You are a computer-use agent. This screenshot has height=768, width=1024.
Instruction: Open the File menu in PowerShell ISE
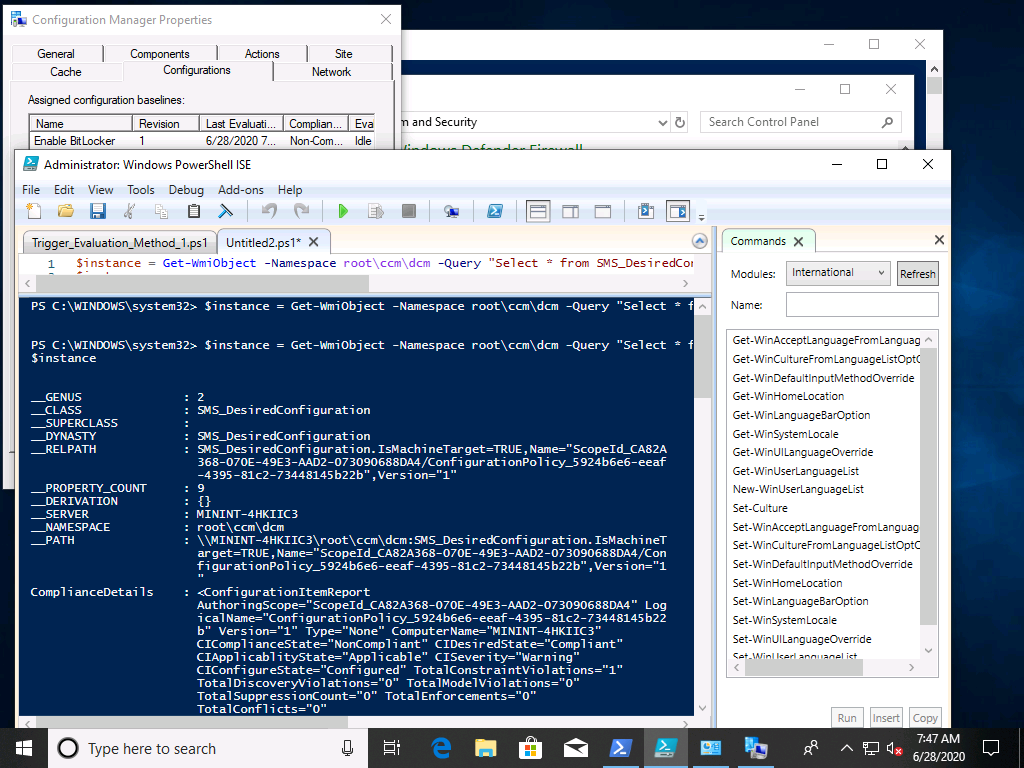click(x=31, y=190)
